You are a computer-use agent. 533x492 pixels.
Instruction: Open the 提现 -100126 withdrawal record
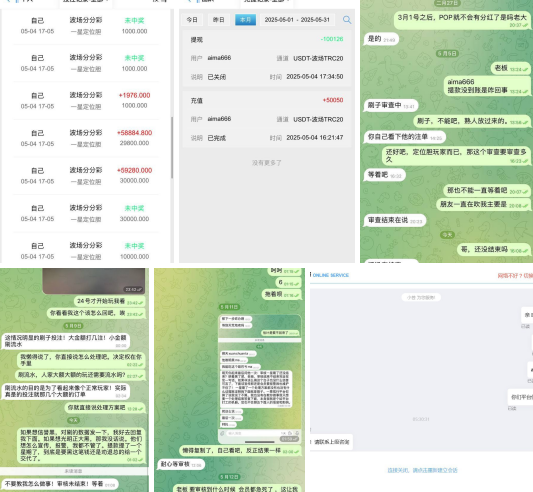coord(267,58)
